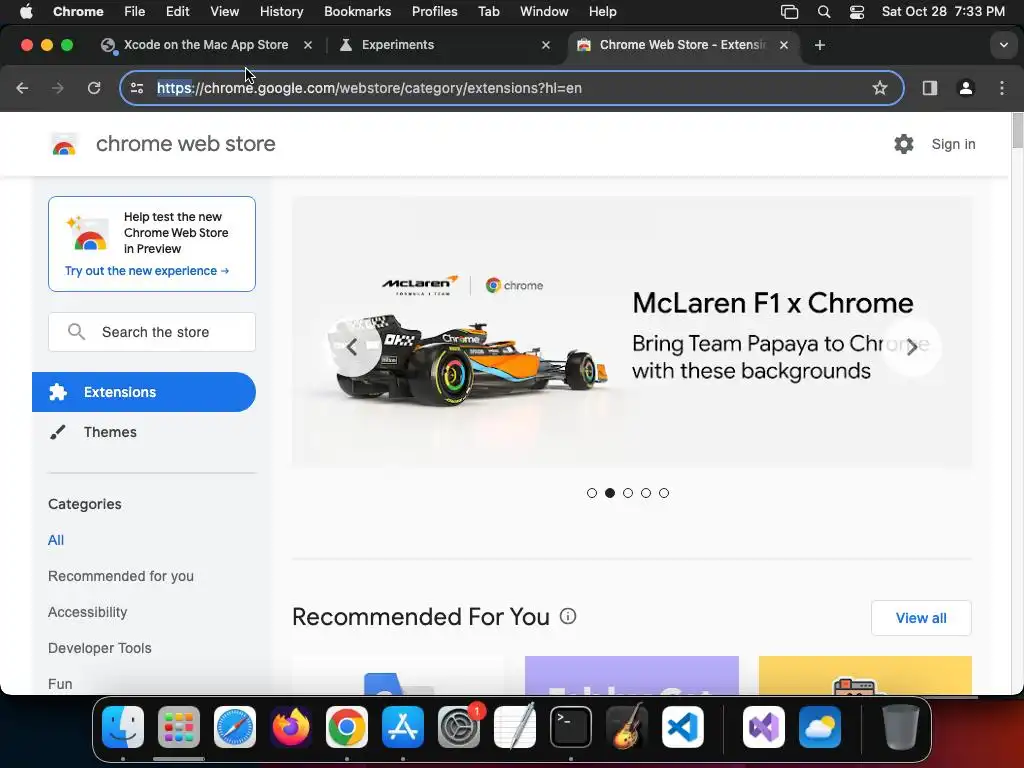Open Spotlight search in menu bar
1024x768 pixels.
[x=824, y=12]
